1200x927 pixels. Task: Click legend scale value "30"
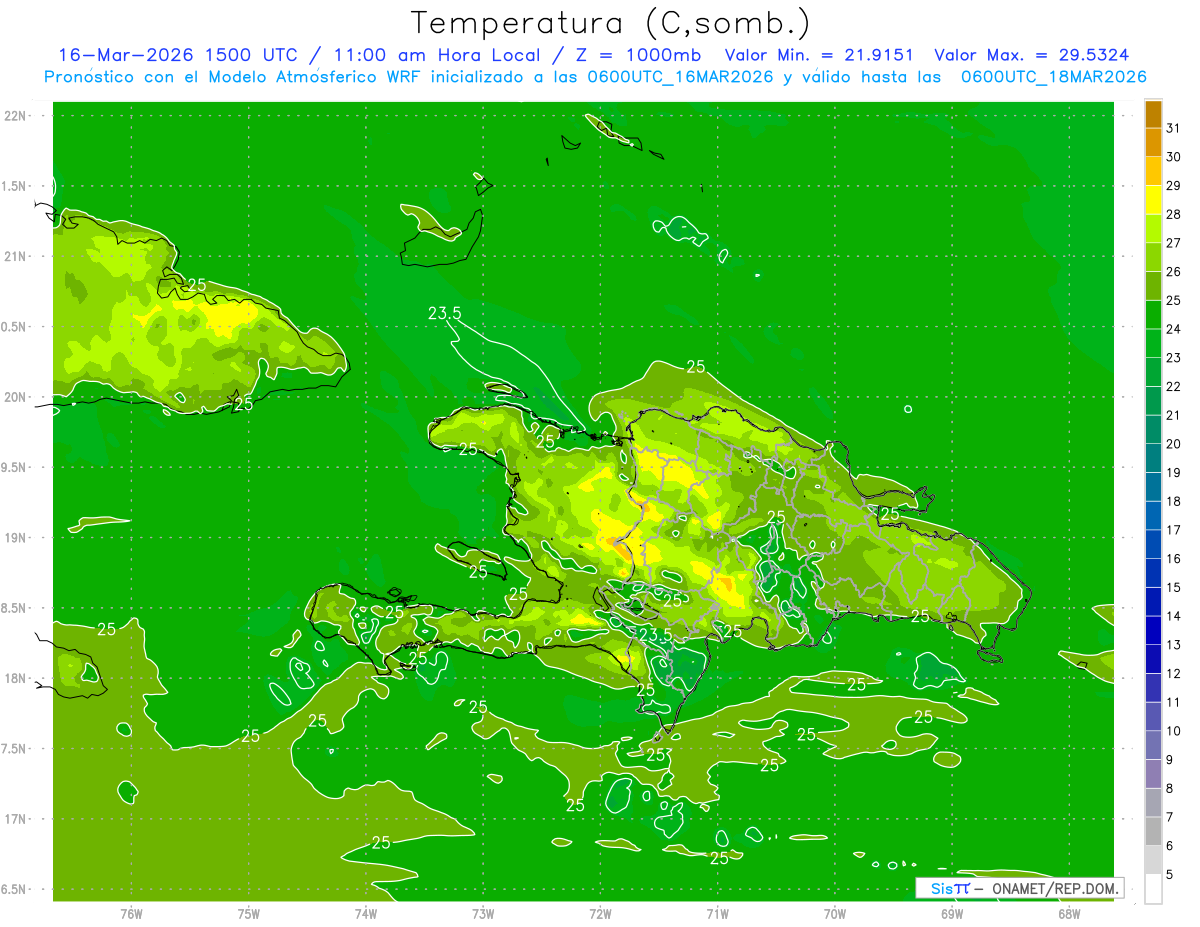click(1174, 157)
